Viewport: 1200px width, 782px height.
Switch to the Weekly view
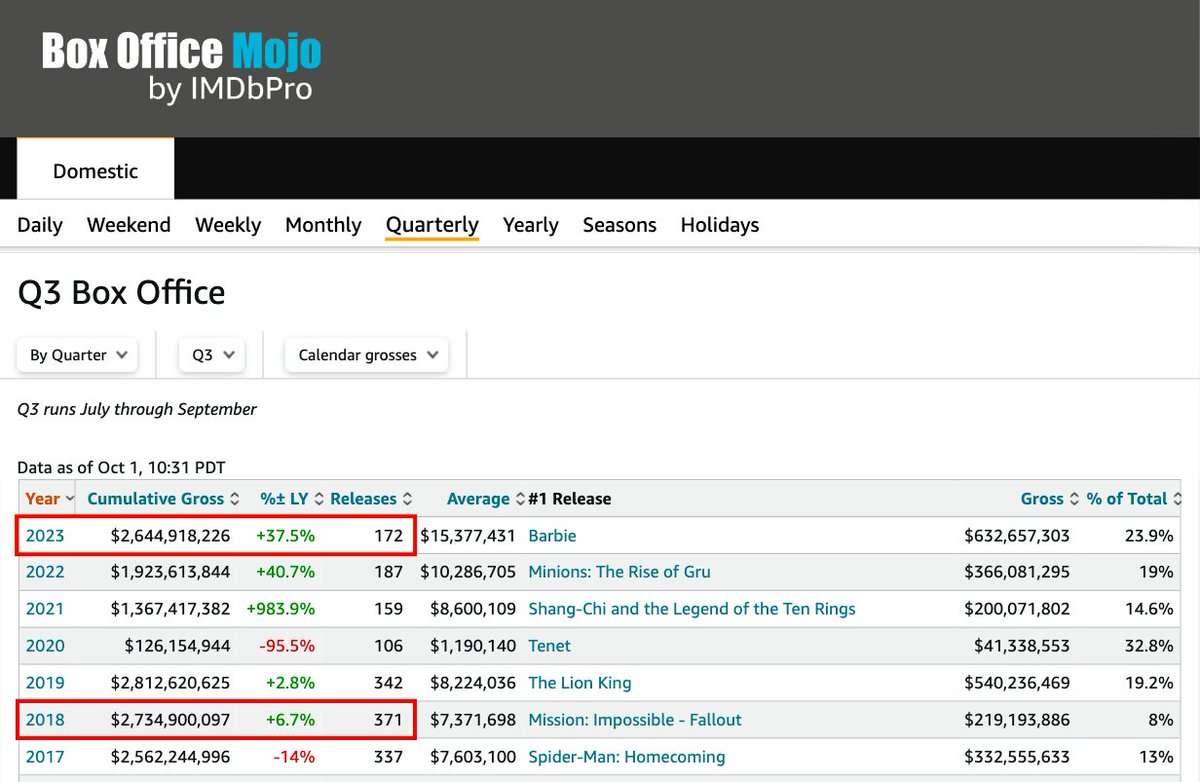tap(228, 225)
